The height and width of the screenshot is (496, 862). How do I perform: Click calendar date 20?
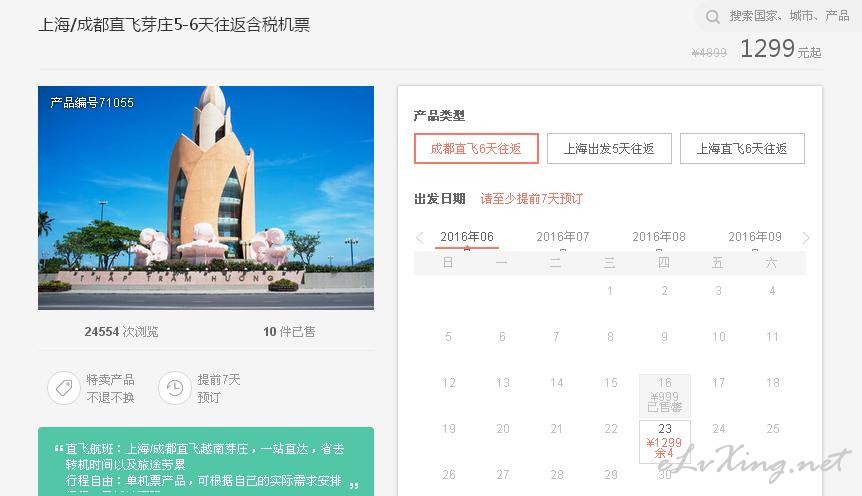pos(503,428)
